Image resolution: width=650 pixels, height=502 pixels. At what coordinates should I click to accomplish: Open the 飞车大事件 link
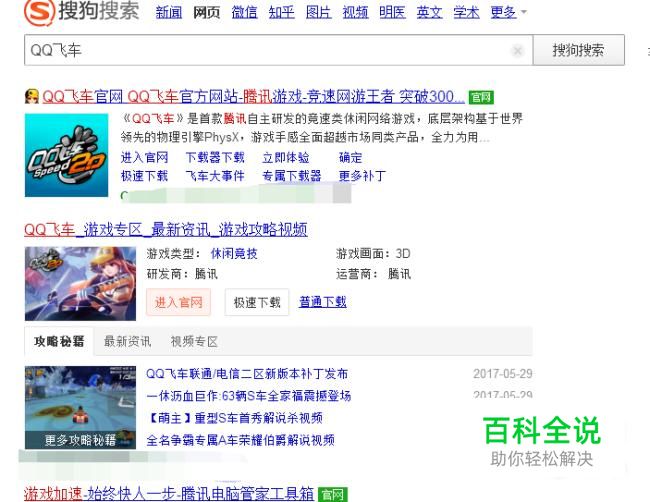pyautogui.click(x=215, y=176)
